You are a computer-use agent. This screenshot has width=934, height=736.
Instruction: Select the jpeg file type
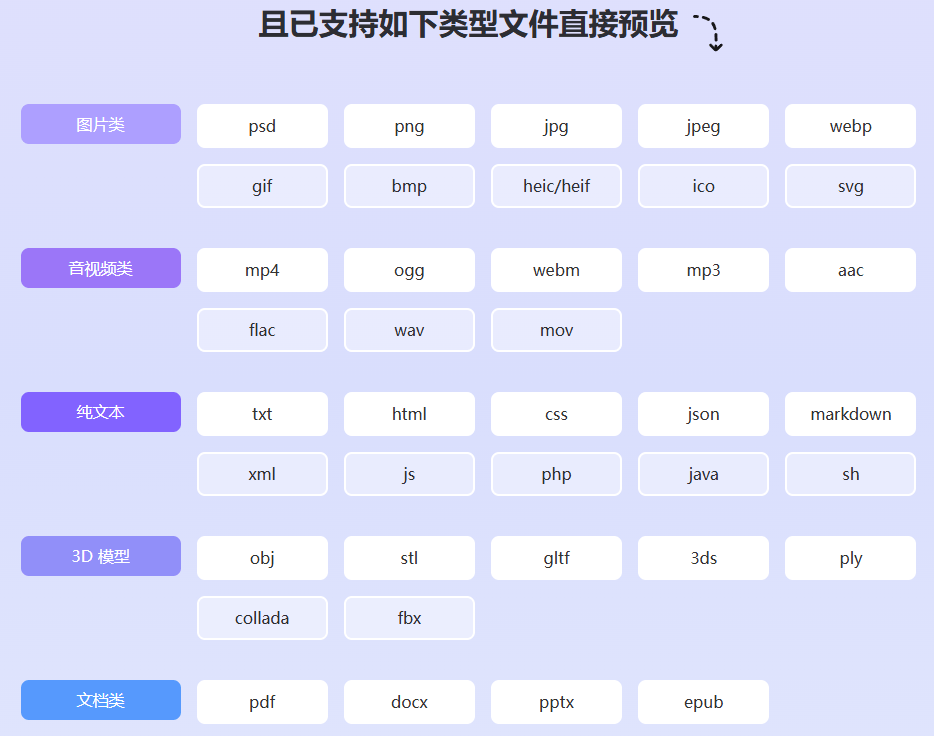coord(703,126)
